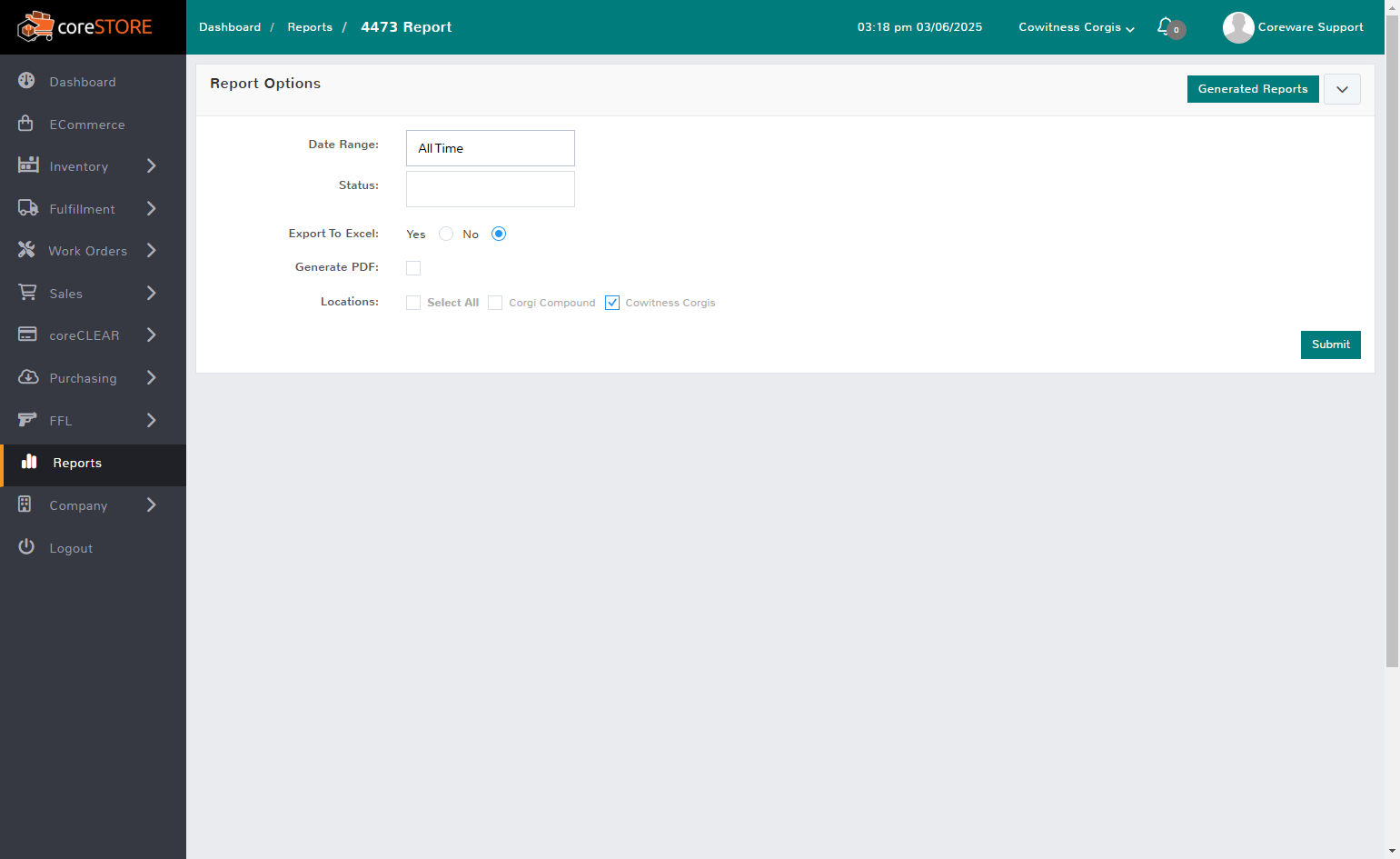Uncheck the Cowitness Corgis location checkbox
1400x859 pixels.
coord(612,303)
